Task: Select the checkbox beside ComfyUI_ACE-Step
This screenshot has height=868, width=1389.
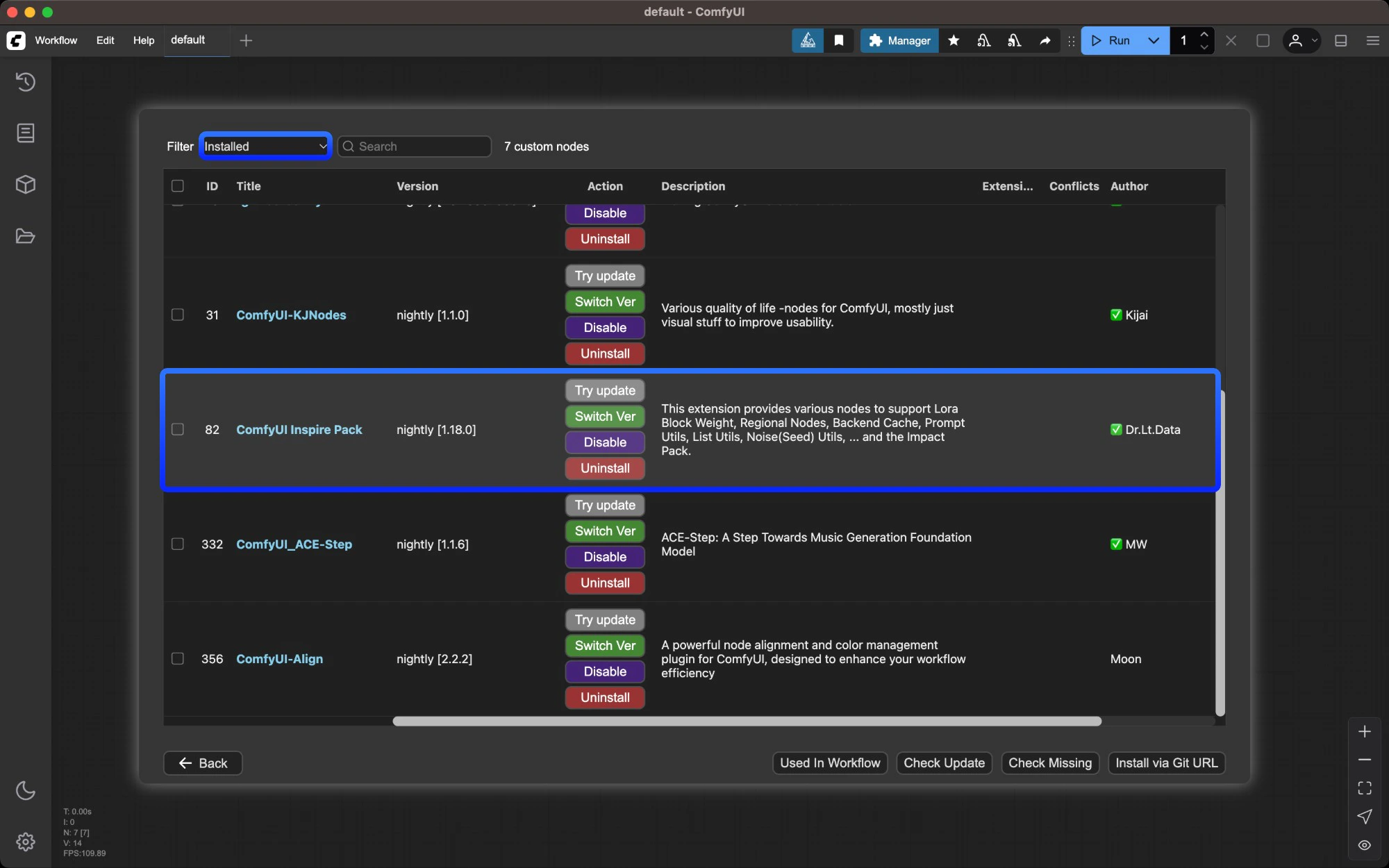Action: tap(177, 544)
